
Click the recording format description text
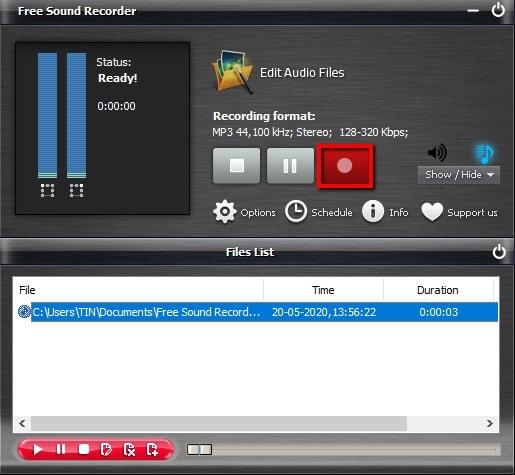coord(310,132)
